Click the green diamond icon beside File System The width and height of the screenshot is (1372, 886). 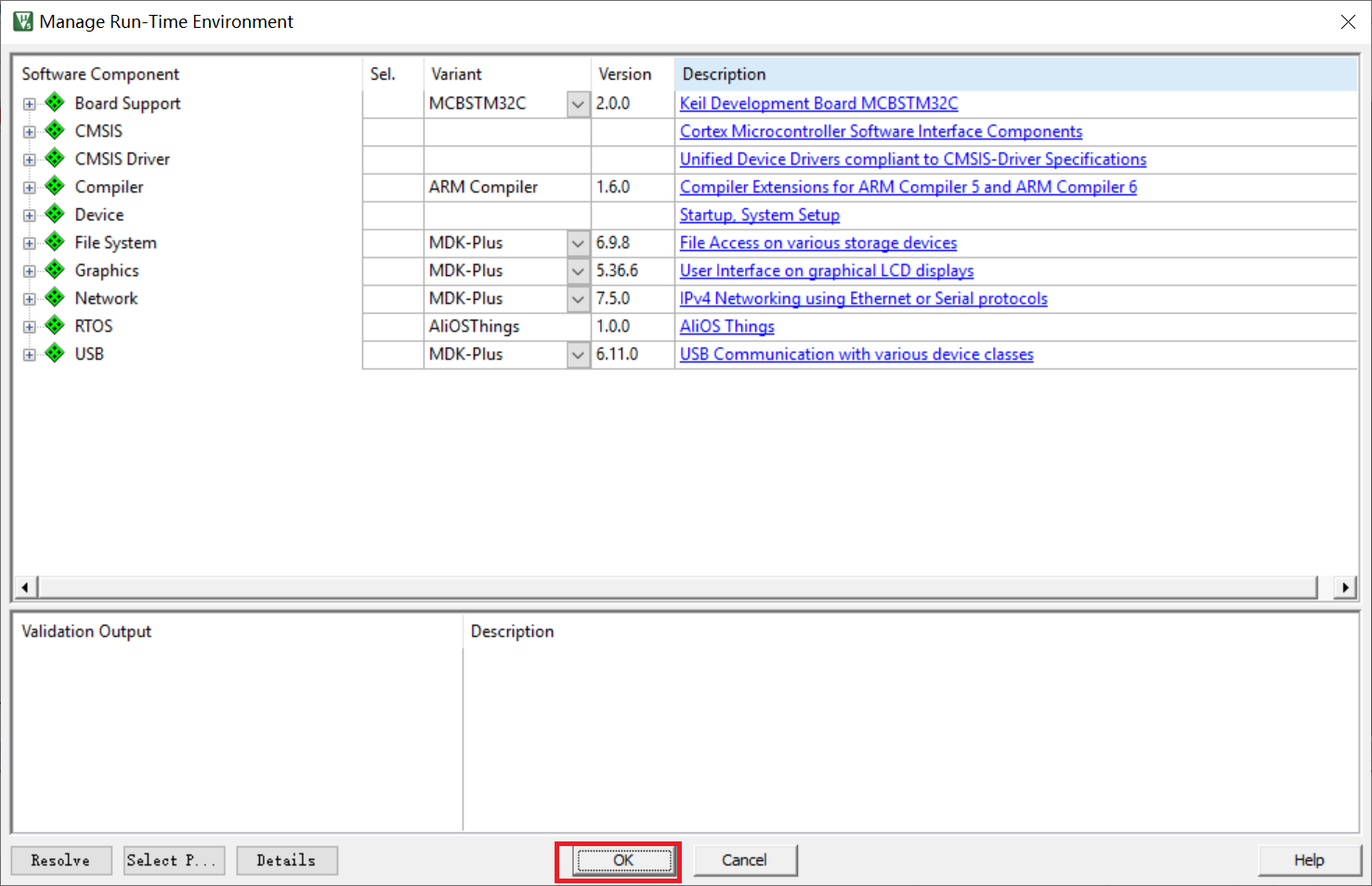[x=56, y=241]
